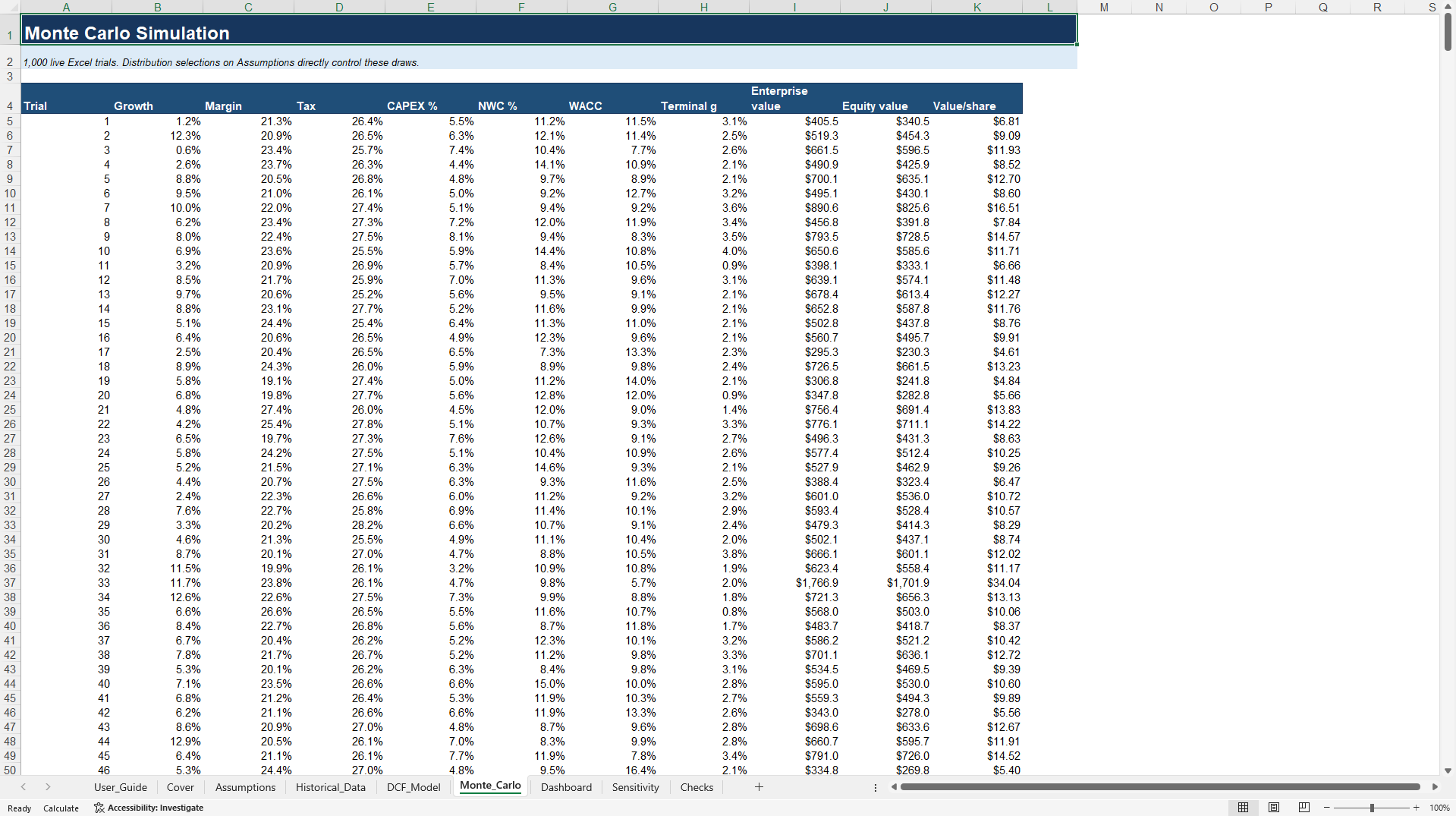Select column R header
The image size is (1456, 816).
[x=1377, y=7]
